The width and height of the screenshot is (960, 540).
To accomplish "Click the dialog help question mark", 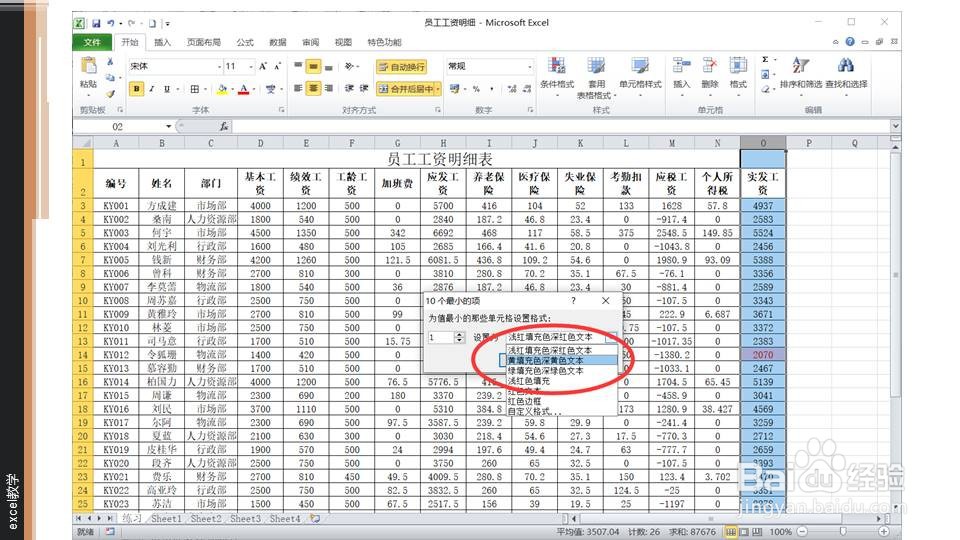I will tap(573, 301).
